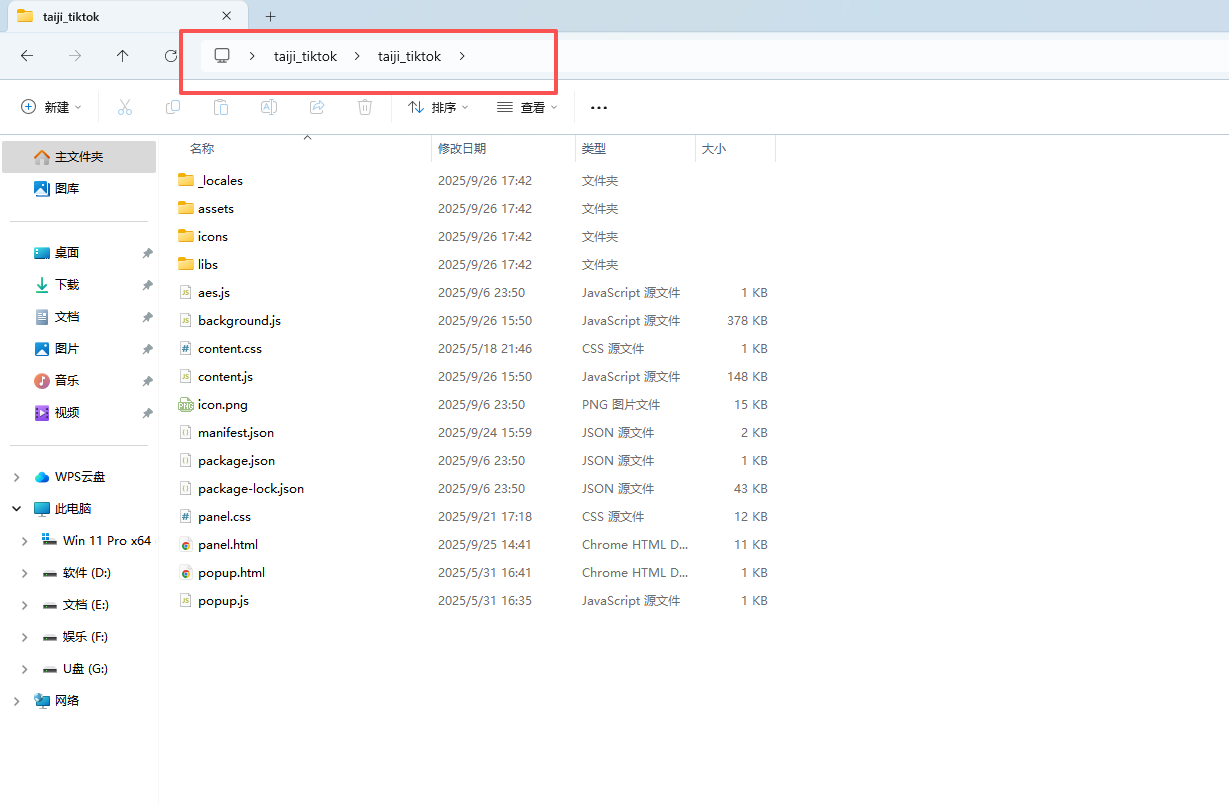Add a new tab with plus button

[270, 16]
